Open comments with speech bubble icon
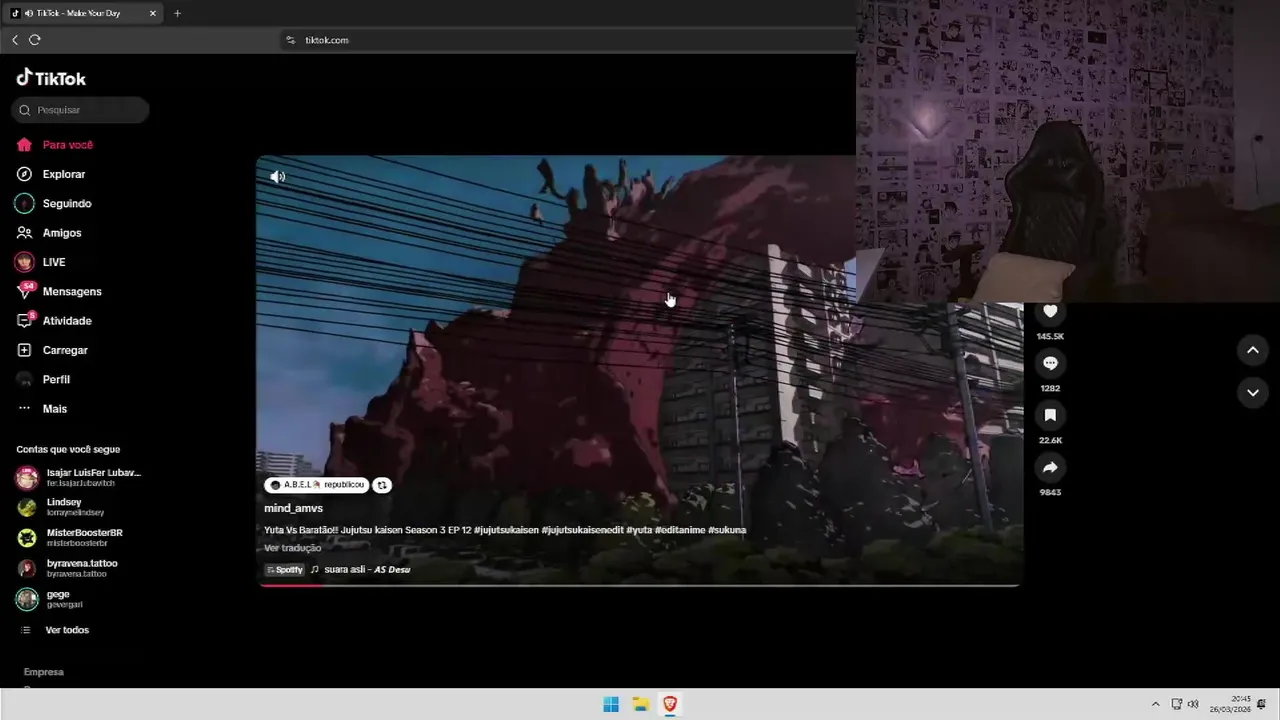The image size is (1280, 720). coord(1050,363)
